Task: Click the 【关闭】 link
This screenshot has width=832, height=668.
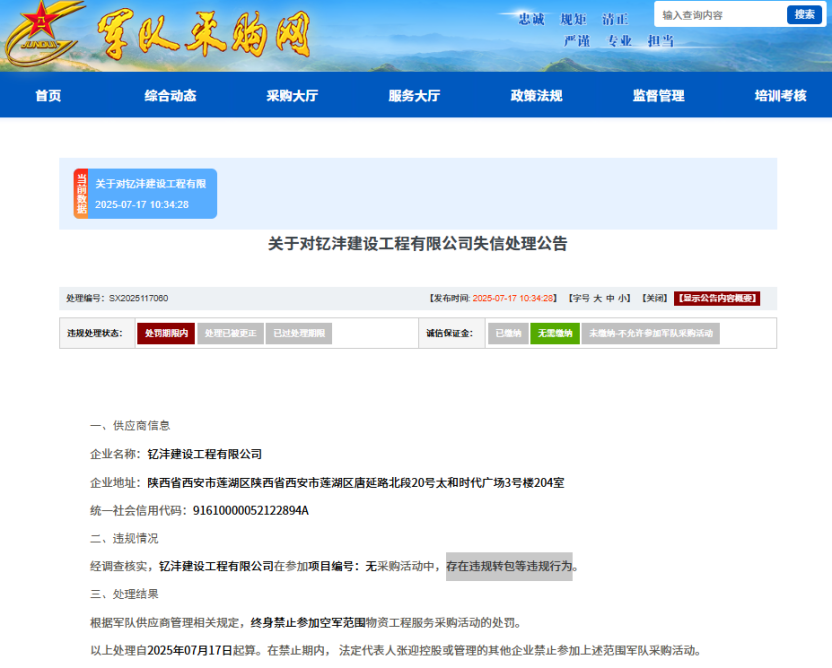Action: point(654,298)
